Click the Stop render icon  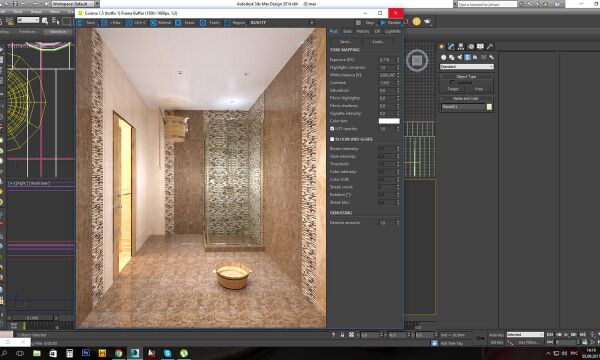pos(358,23)
